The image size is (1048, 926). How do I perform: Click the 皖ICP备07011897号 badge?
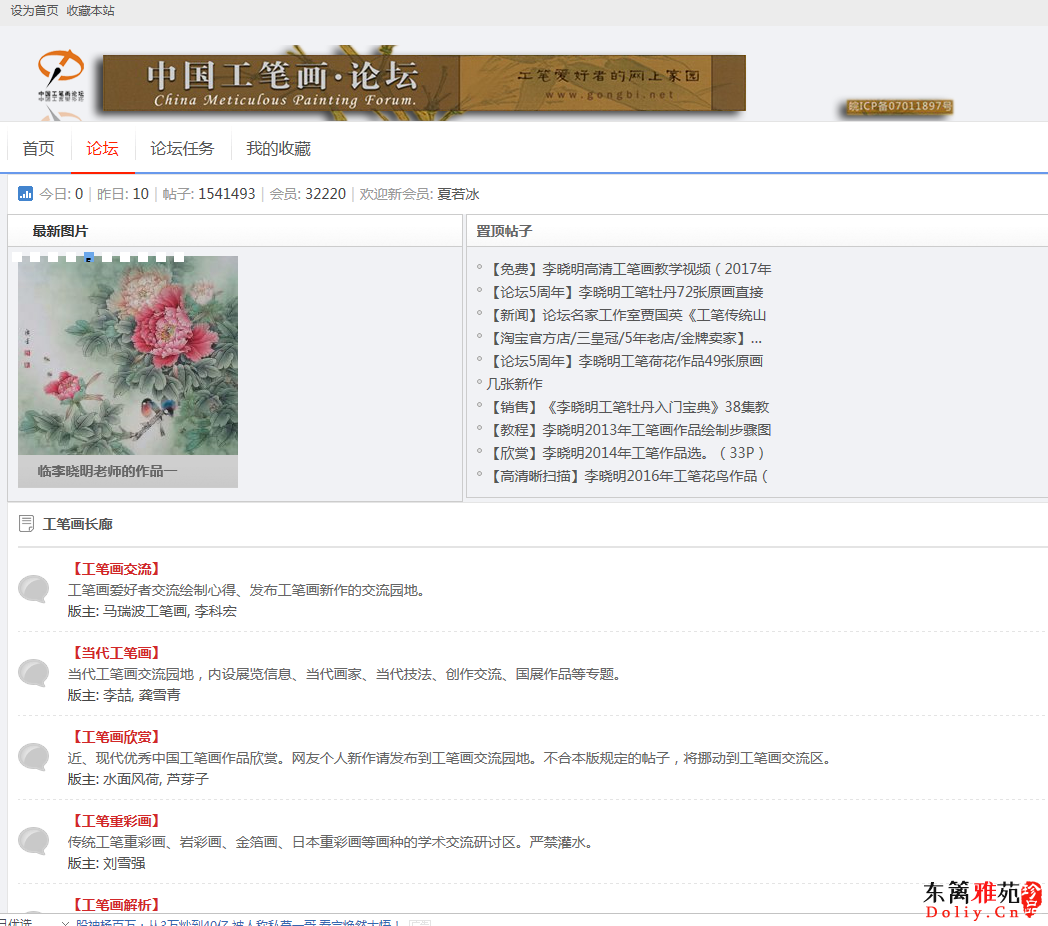900,106
